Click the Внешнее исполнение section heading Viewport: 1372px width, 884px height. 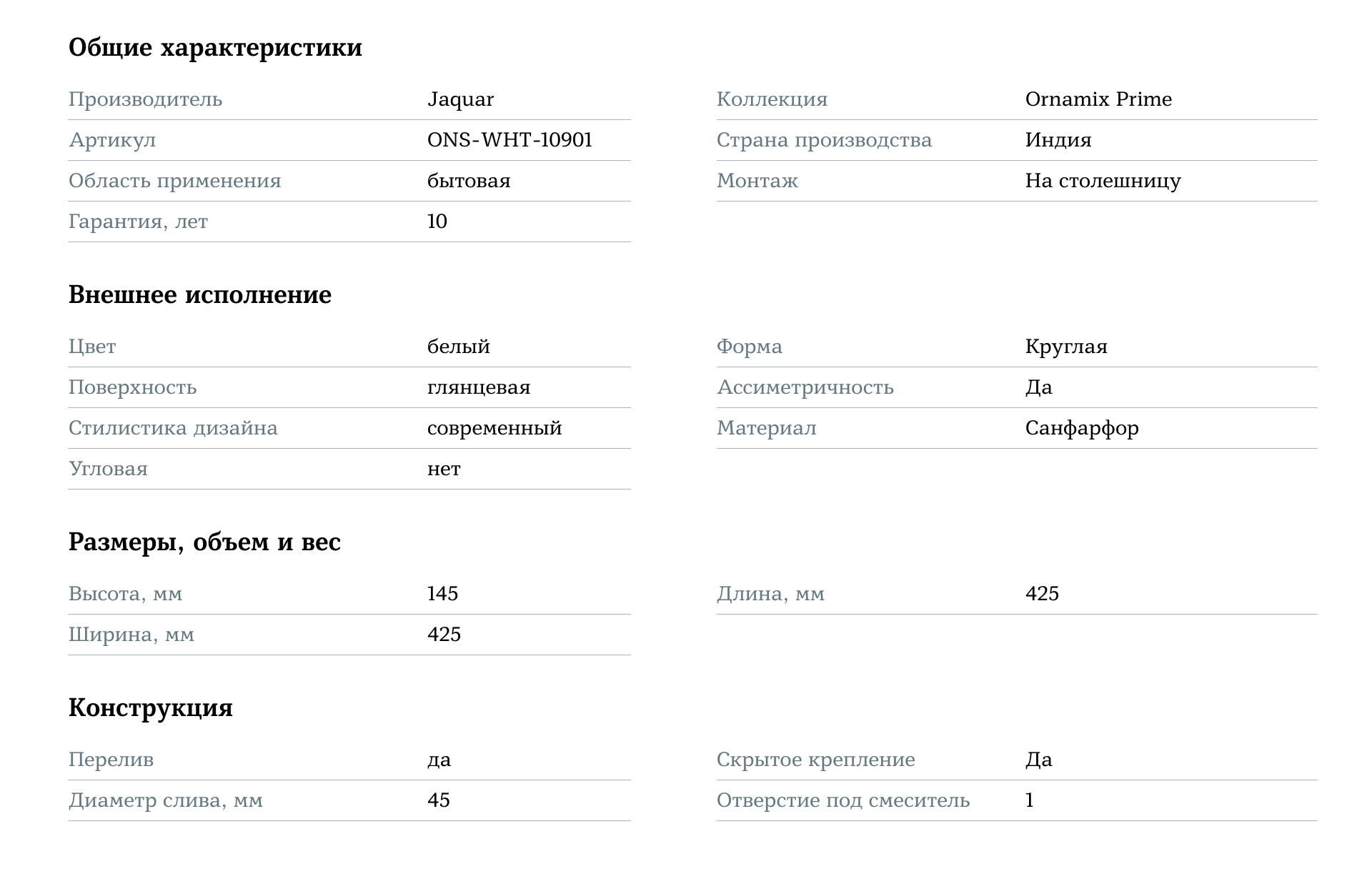coord(200,295)
